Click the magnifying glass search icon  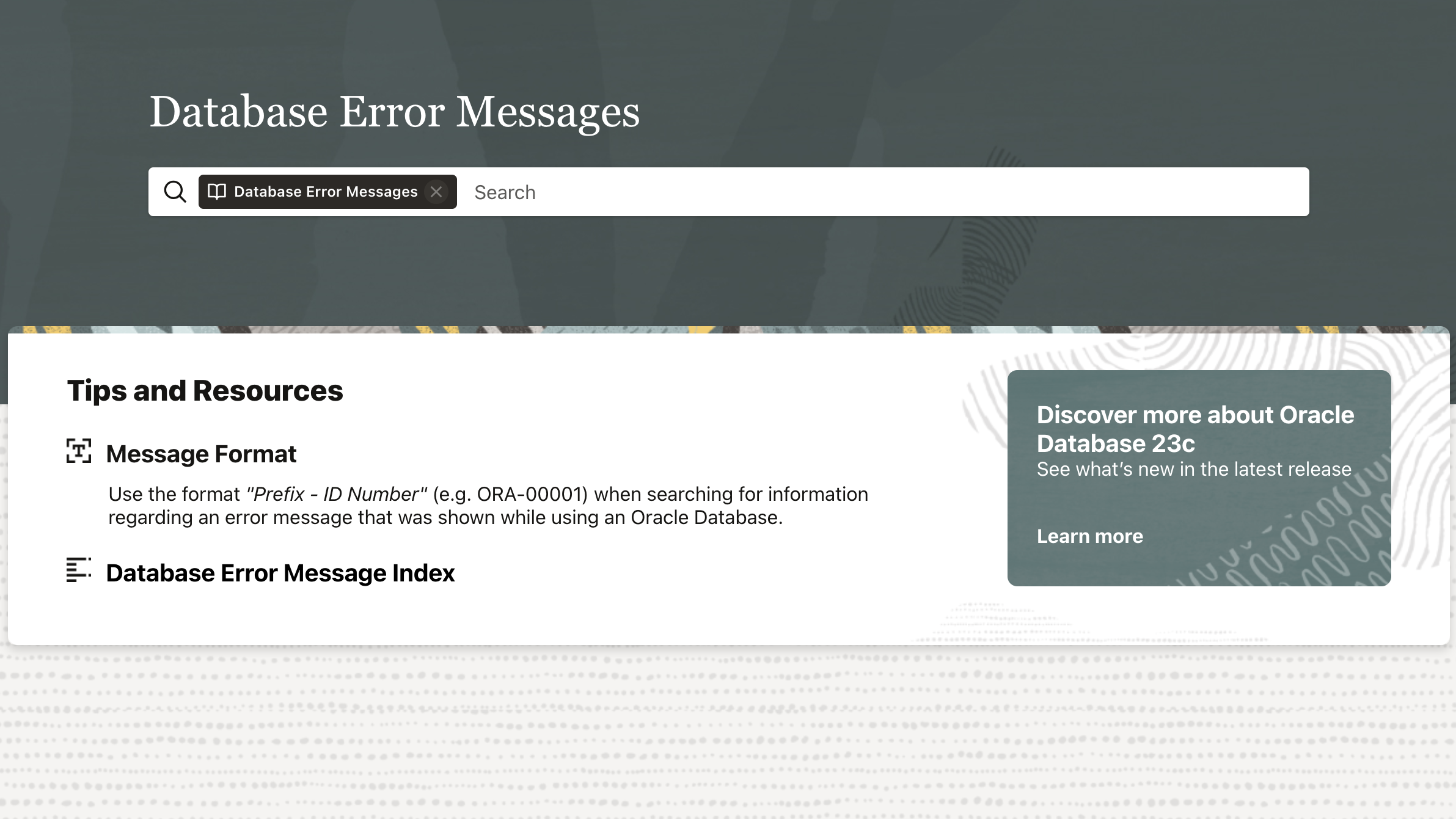point(175,192)
